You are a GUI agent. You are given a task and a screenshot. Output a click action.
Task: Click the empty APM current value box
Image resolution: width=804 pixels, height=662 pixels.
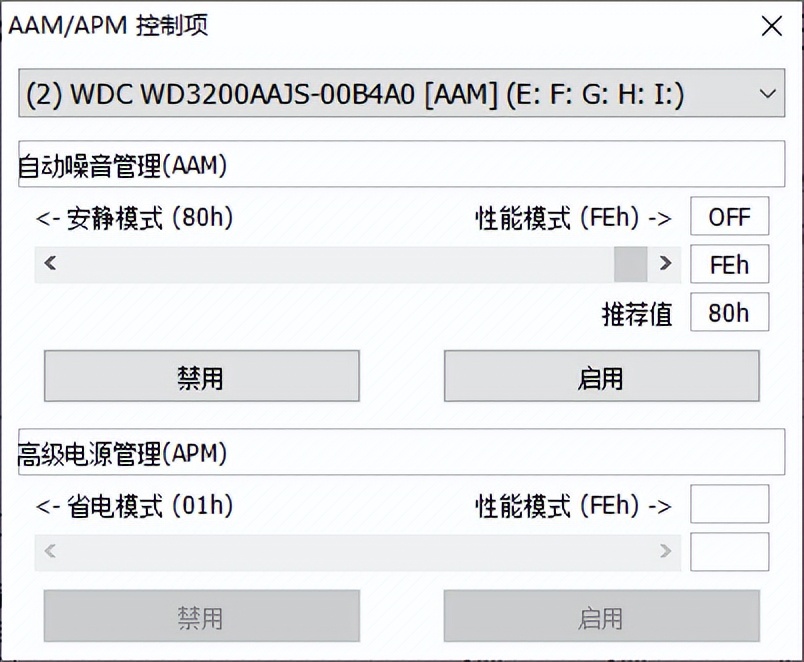[730, 552]
